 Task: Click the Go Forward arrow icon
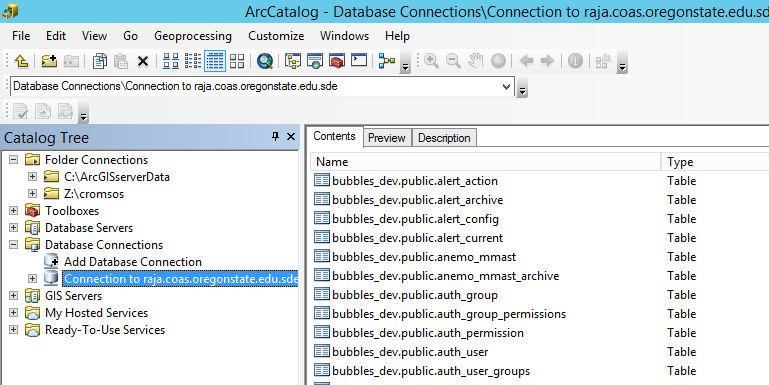pos(547,61)
